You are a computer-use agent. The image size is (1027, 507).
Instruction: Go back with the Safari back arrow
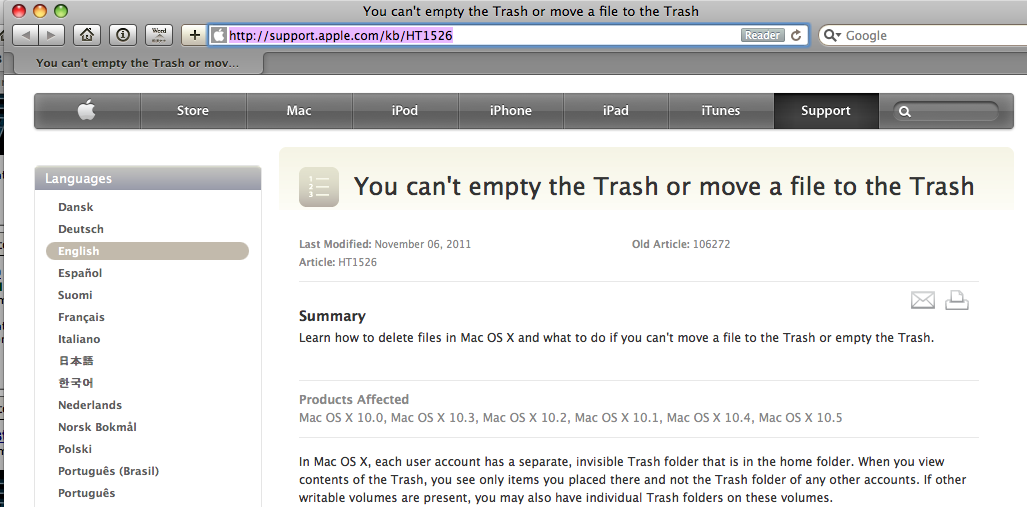pos(25,35)
